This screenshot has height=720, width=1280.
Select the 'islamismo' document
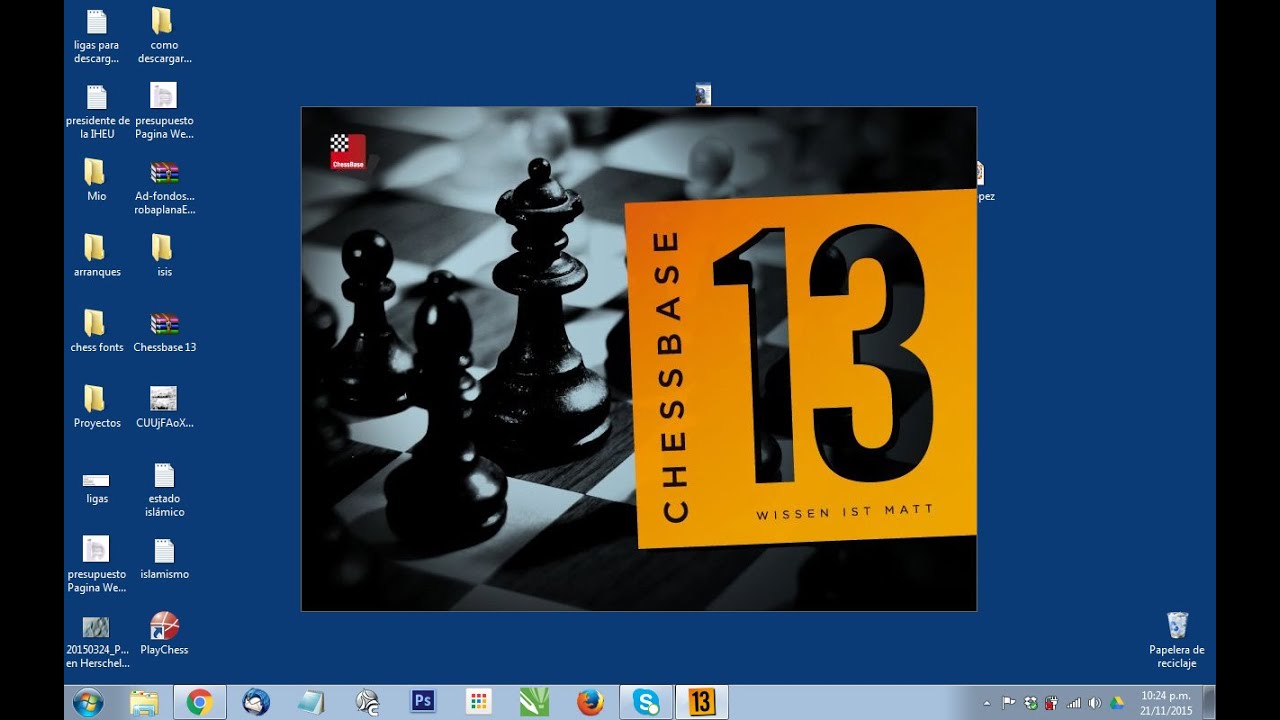164,559
